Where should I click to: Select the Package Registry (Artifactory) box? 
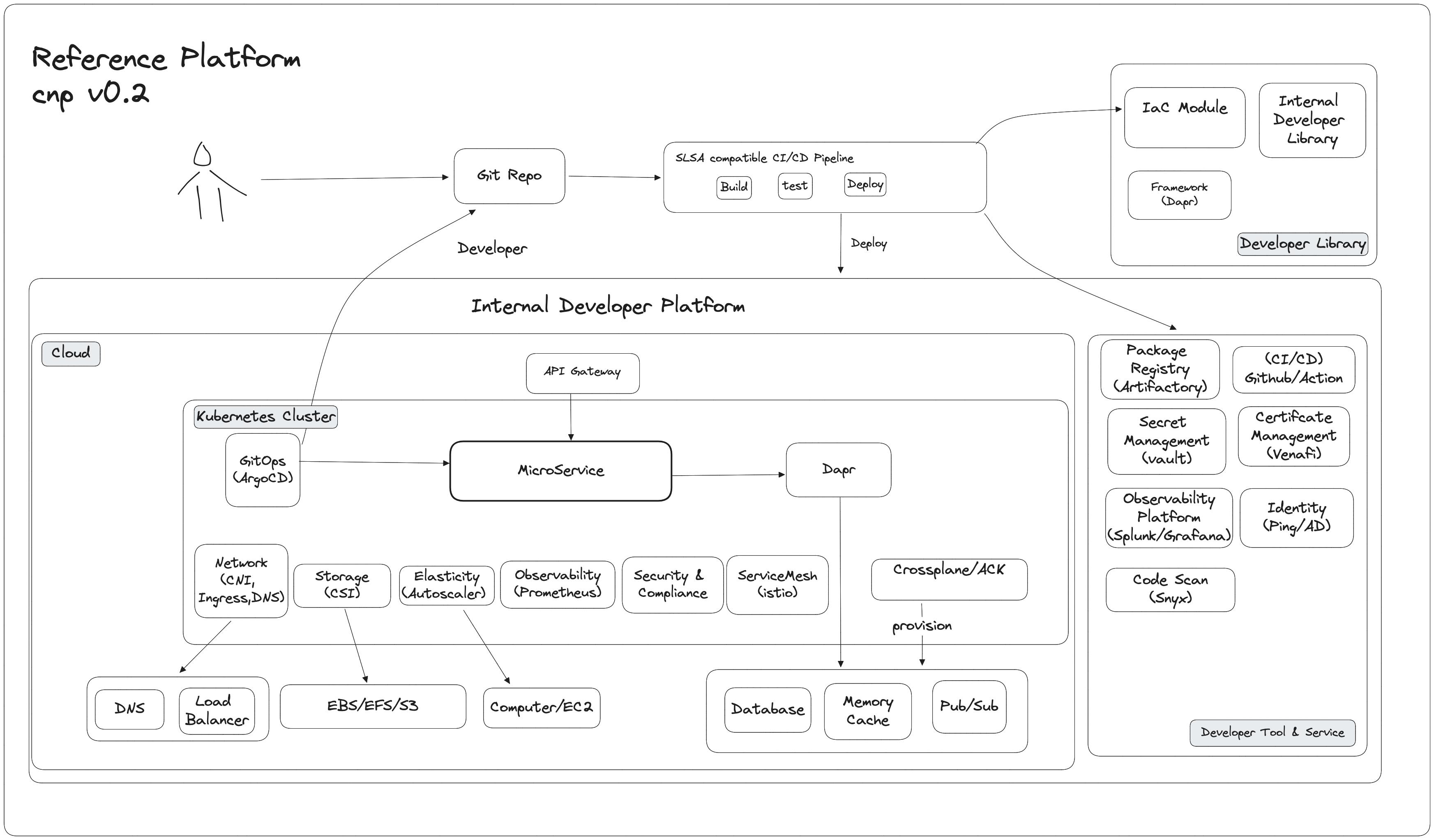click(1160, 369)
